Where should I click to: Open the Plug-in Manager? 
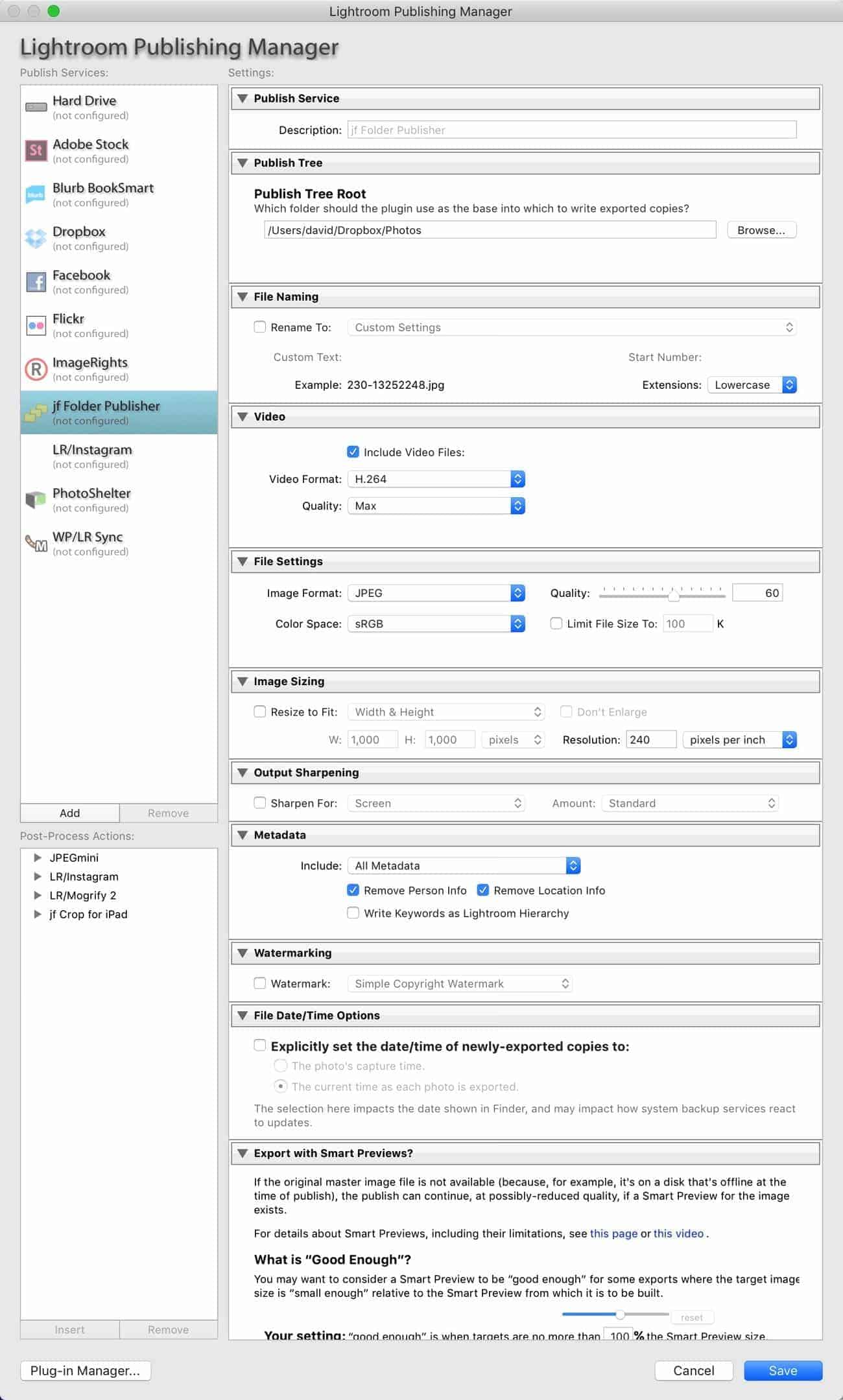(x=86, y=1370)
